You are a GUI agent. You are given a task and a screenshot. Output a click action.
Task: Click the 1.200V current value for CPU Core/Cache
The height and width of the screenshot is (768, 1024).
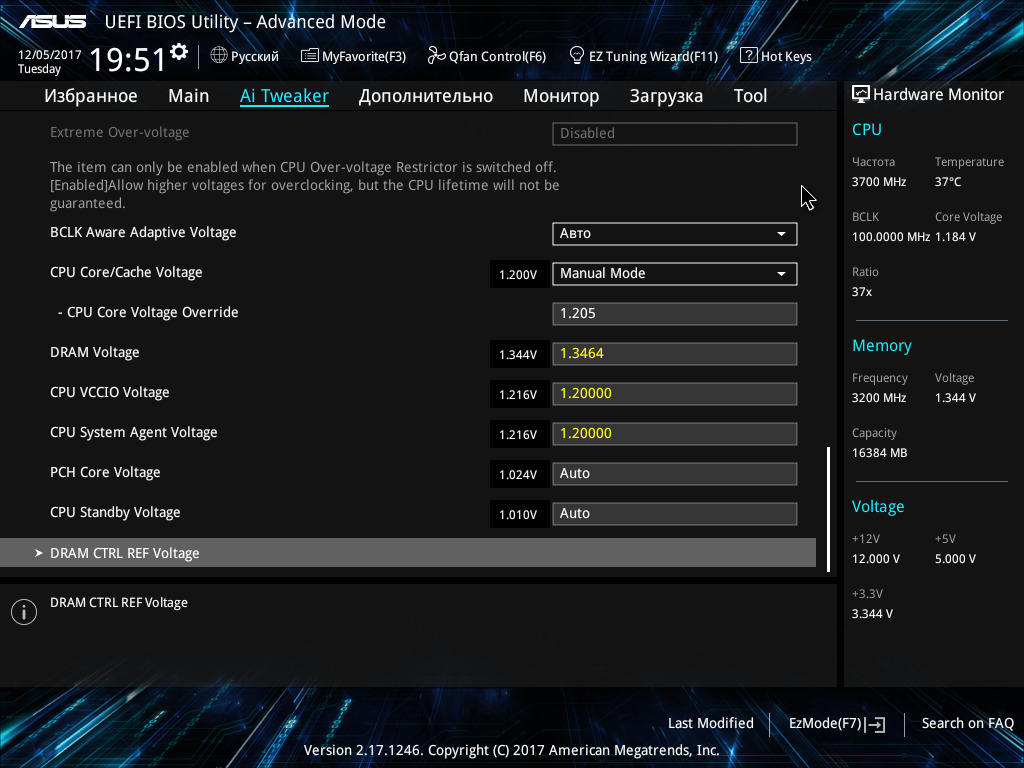(x=518, y=275)
